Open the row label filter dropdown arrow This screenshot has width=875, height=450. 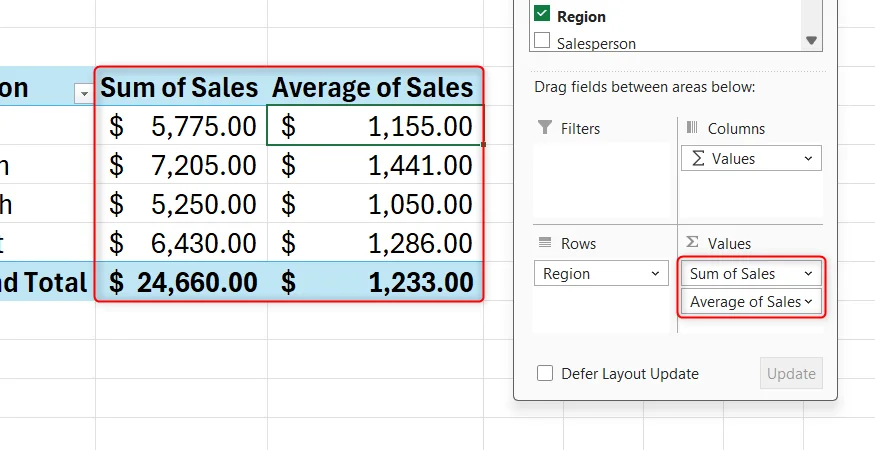click(x=84, y=94)
